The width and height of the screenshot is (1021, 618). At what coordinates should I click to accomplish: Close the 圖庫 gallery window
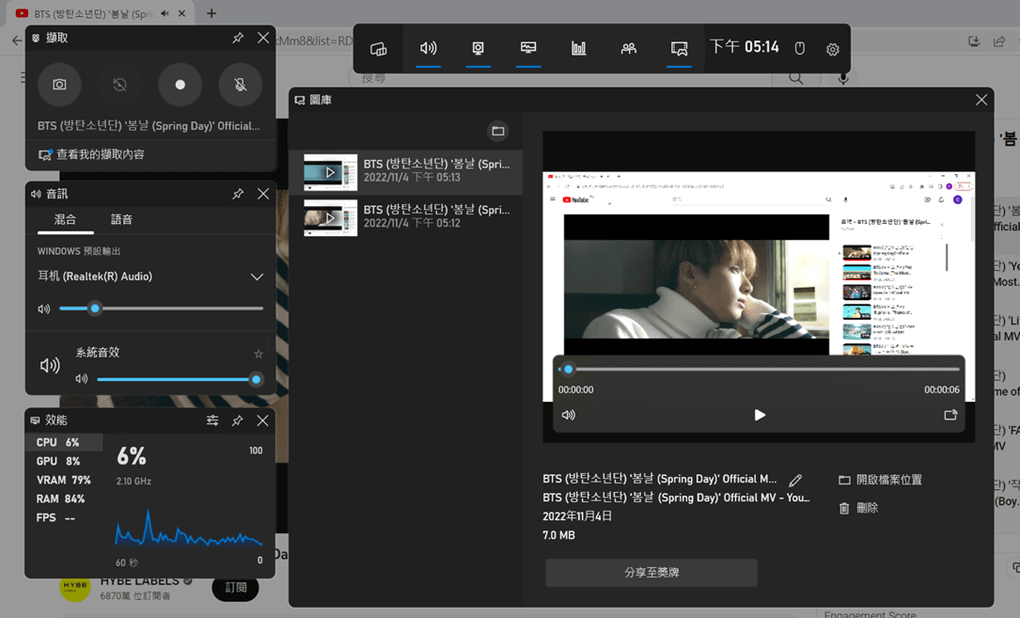click(x=981, y=100)
